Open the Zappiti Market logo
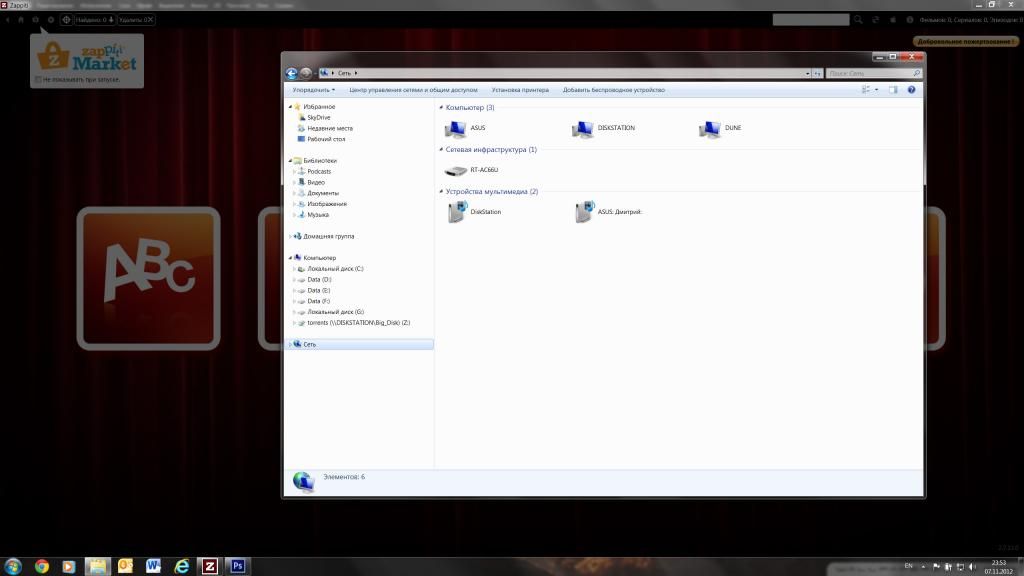 point(87,56)
